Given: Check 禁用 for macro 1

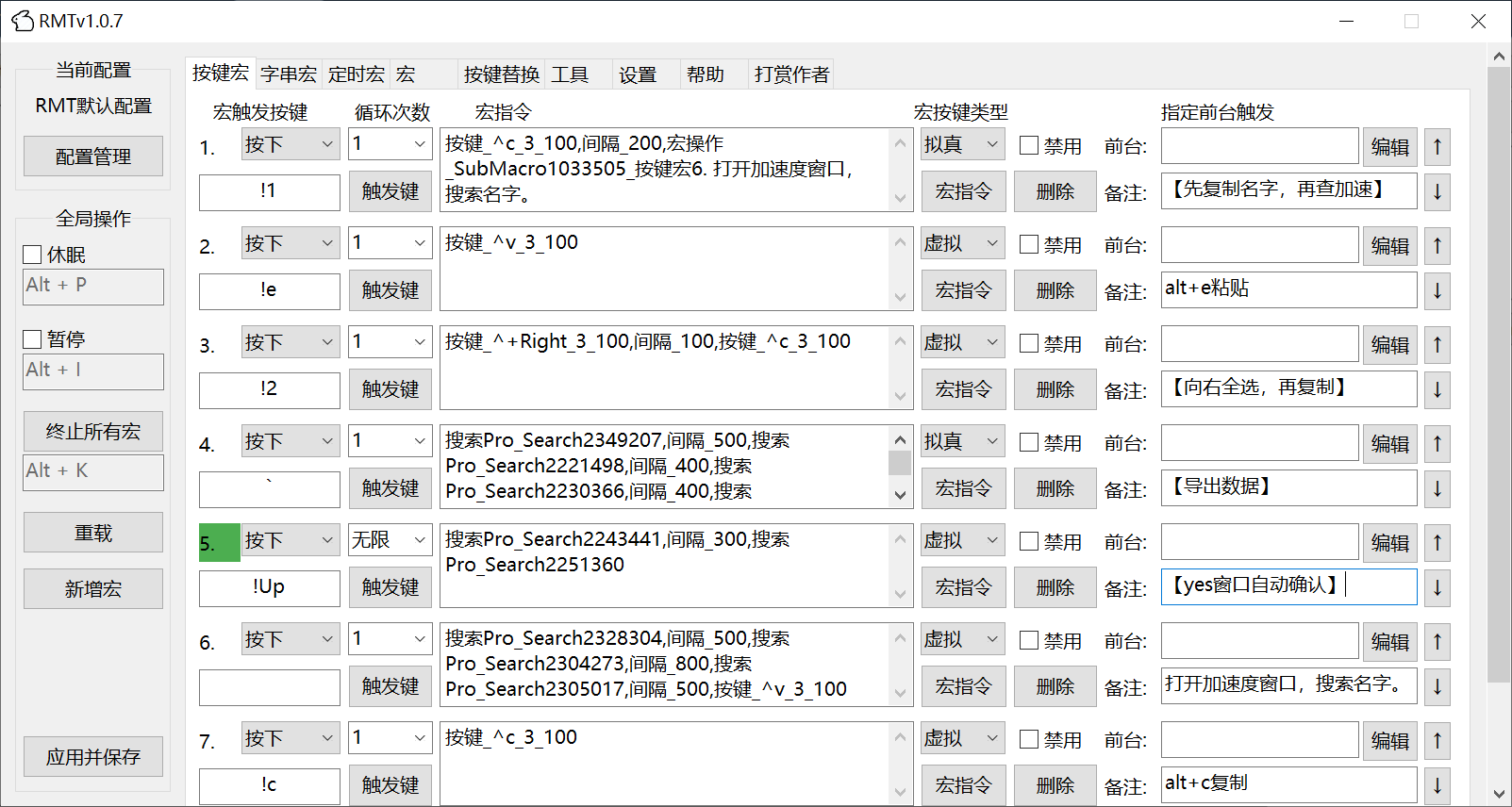Looking at the screenshot, I should coord(1029,145).
